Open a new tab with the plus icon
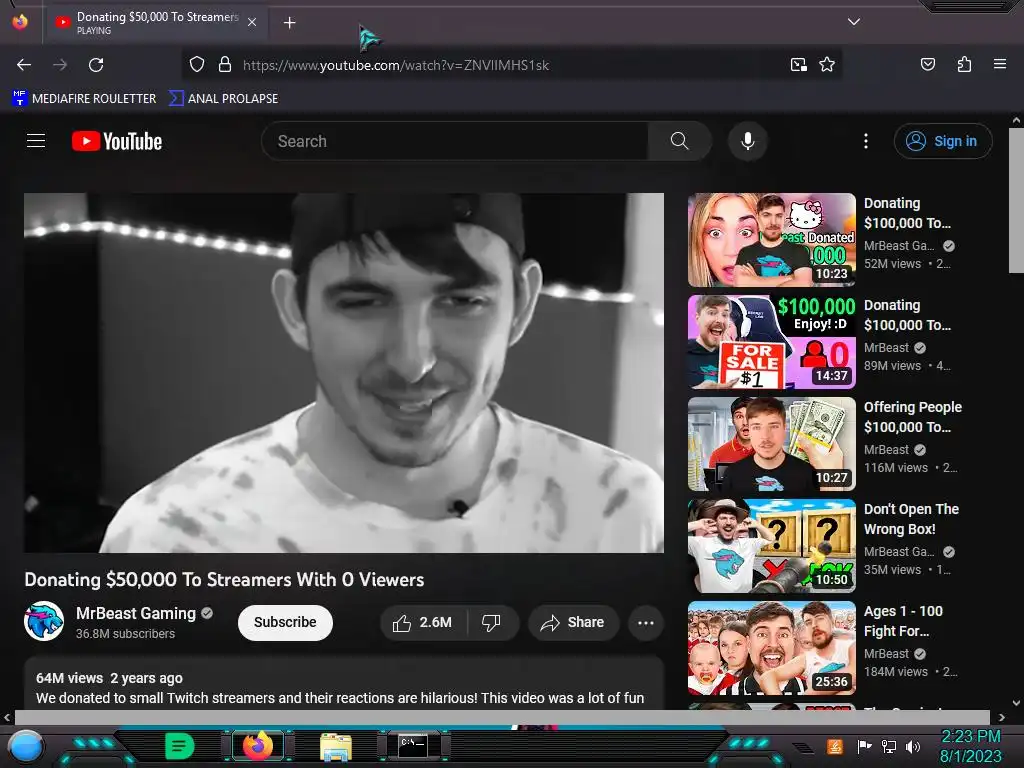Viewport: 1024px width, 768px height. pos(289,23)
